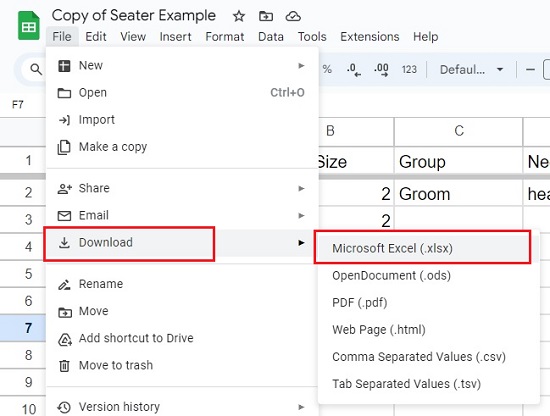The width and height of the screenshot is (550, 416).
Task: Increase decimal places button
Action: [381, 69]
